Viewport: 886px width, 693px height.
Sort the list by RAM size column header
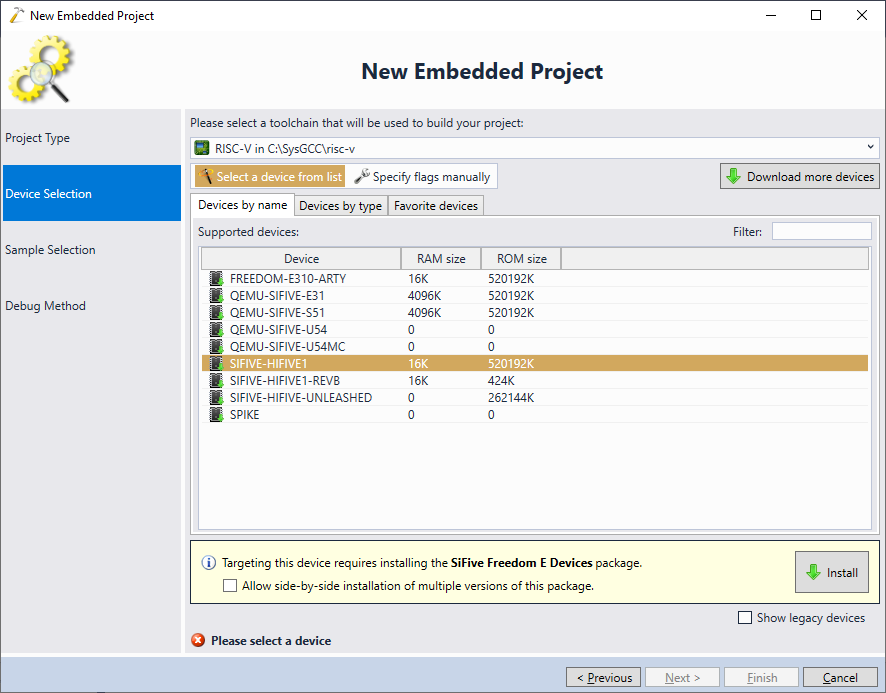coord(441,258)
